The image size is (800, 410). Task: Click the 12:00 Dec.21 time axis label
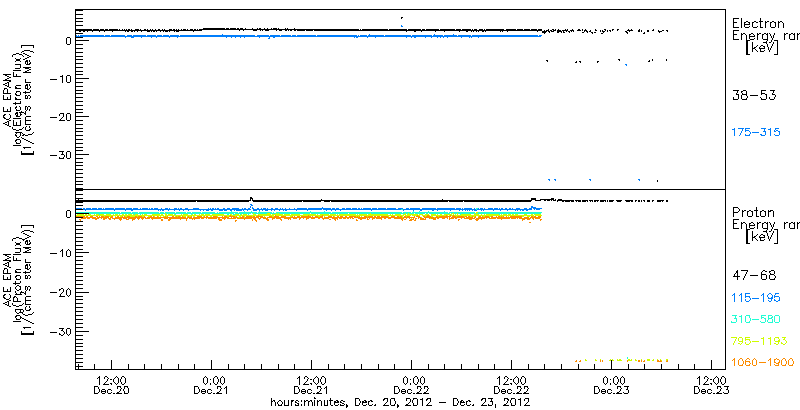click(311, 386)
